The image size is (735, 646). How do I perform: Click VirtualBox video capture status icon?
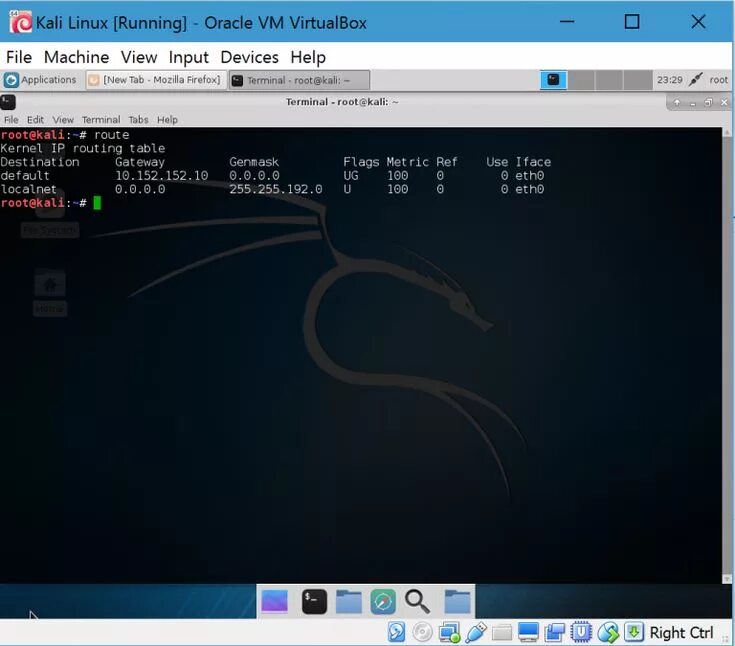pos(555,632)
